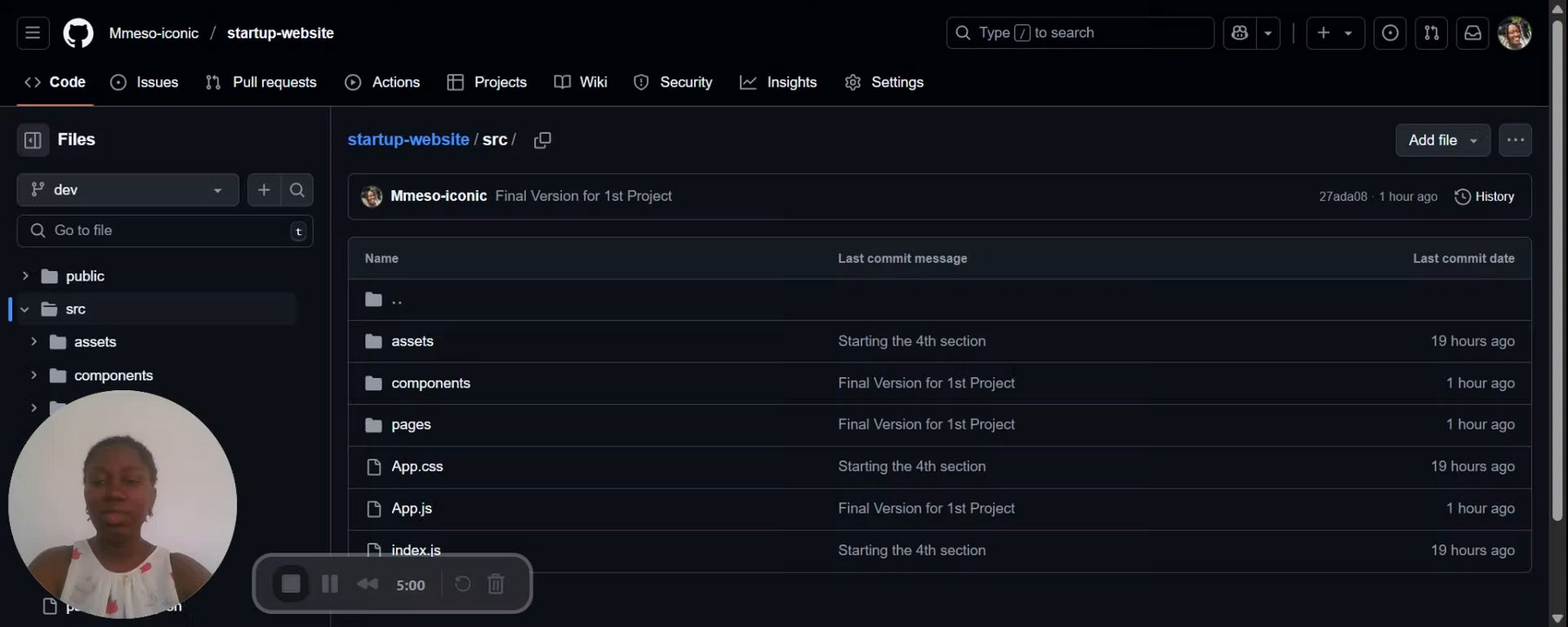Open the issues icon in header
Image resolution: width=1568 pixels, height=627 pixels.
[1390, 33]
